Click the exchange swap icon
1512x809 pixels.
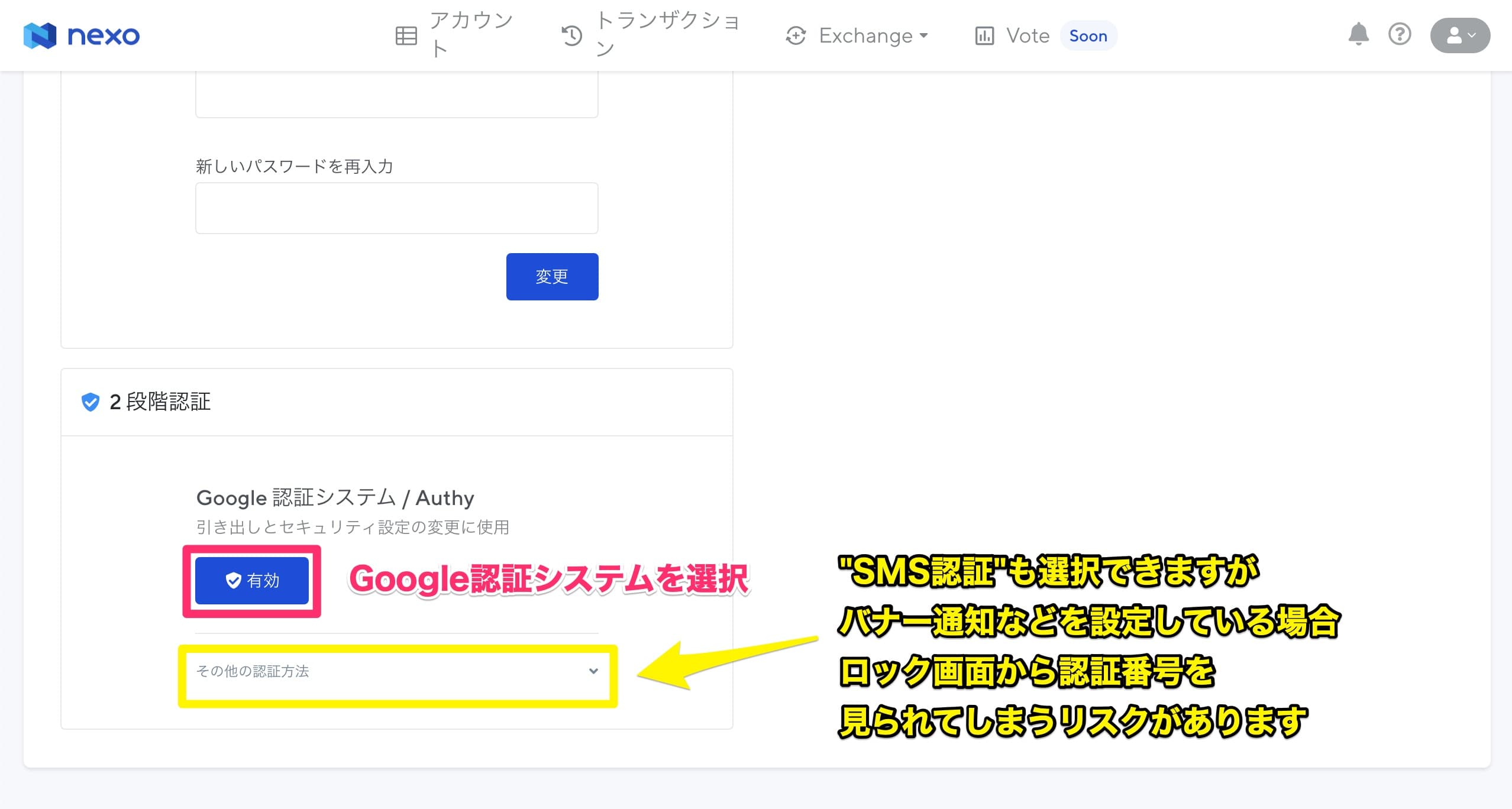coord(796,35)
